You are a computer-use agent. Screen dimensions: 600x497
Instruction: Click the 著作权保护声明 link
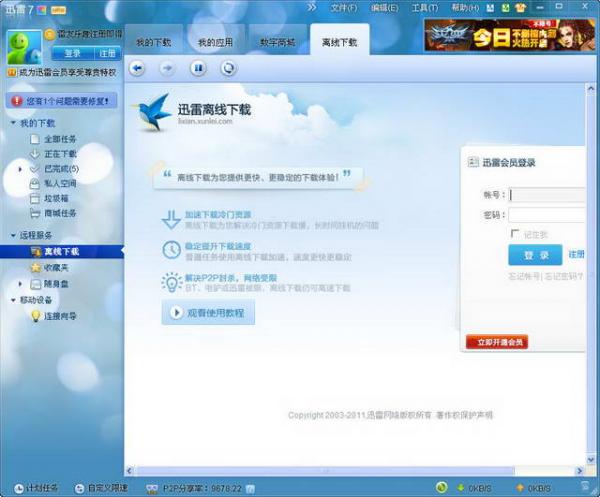(464, 415)
